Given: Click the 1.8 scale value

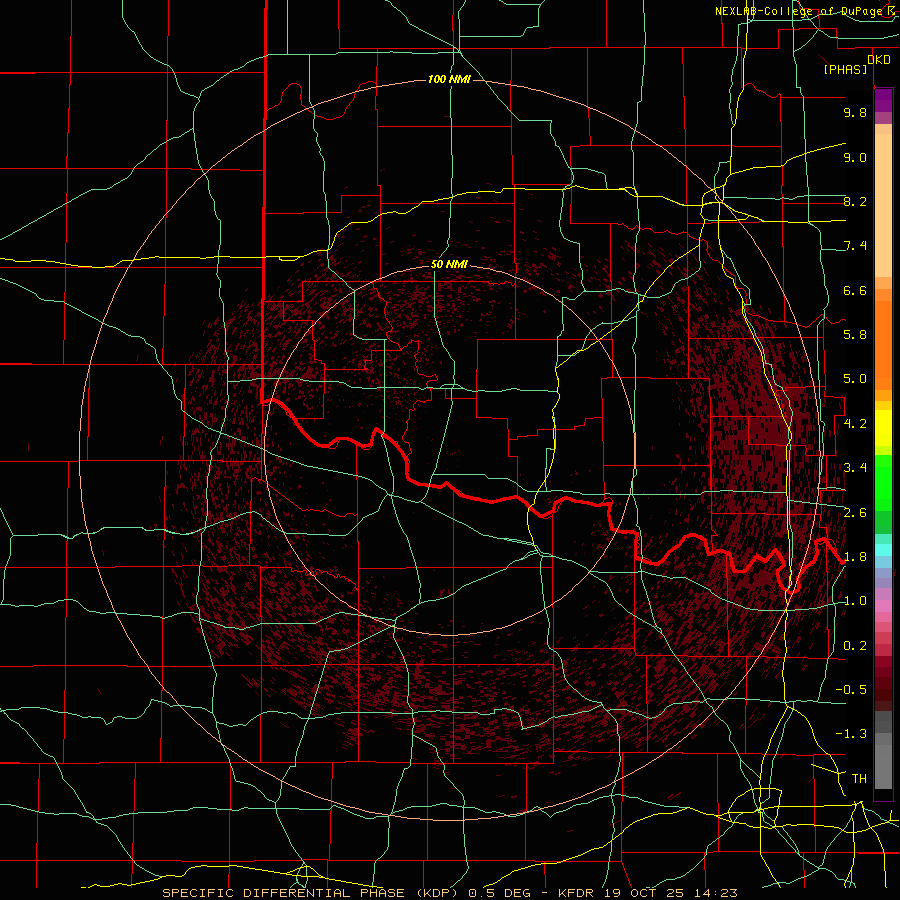Looking at the screenshot, I should (x=855, y=557).
